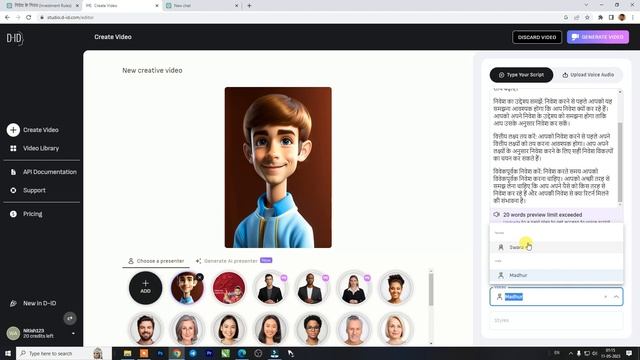
Task: Select the blonde woman presenter thumbnail
Action: tap(395, 329)
